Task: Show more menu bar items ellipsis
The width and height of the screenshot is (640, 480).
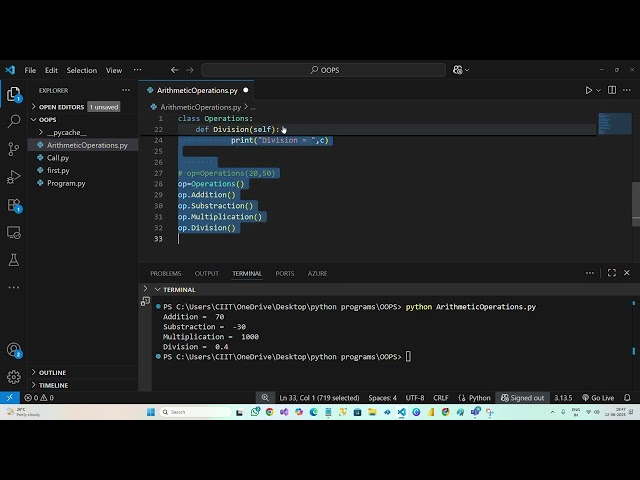Action: click(x=138, y=70)
